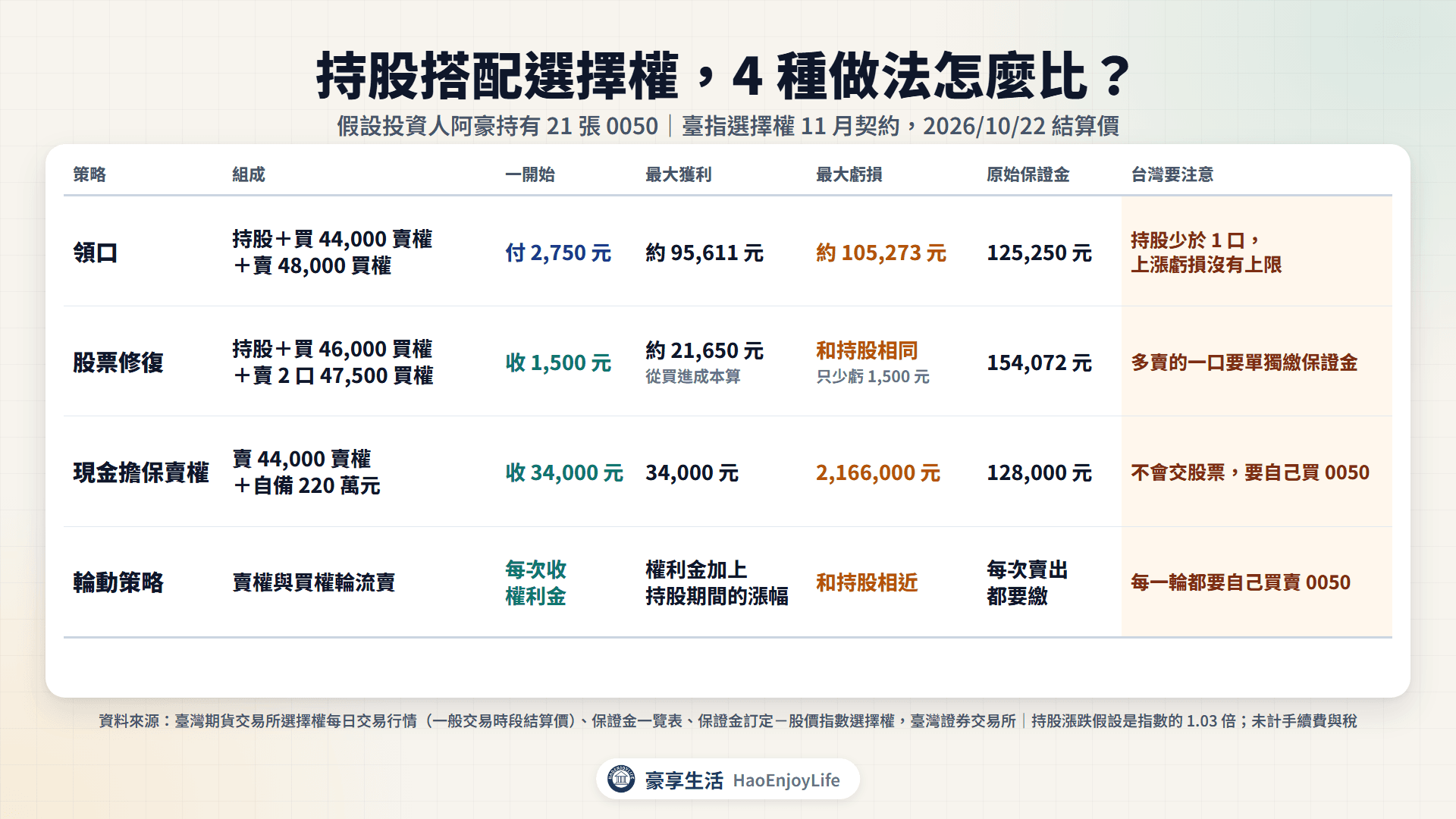
Task: Click the HaoEnjoyLife round logo icon
Action: pyautogui.click(x=621, y=779)
